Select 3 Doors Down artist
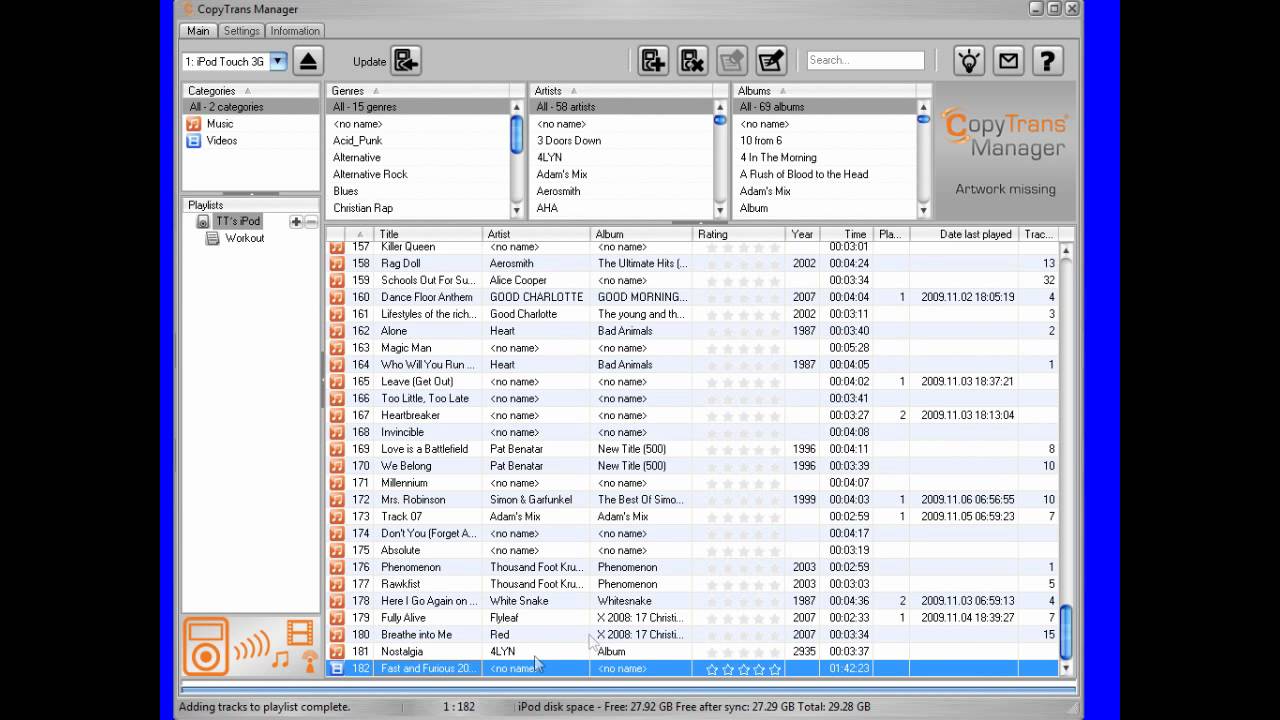Viewport: 1280px width, 720px height. coord(569,141)
